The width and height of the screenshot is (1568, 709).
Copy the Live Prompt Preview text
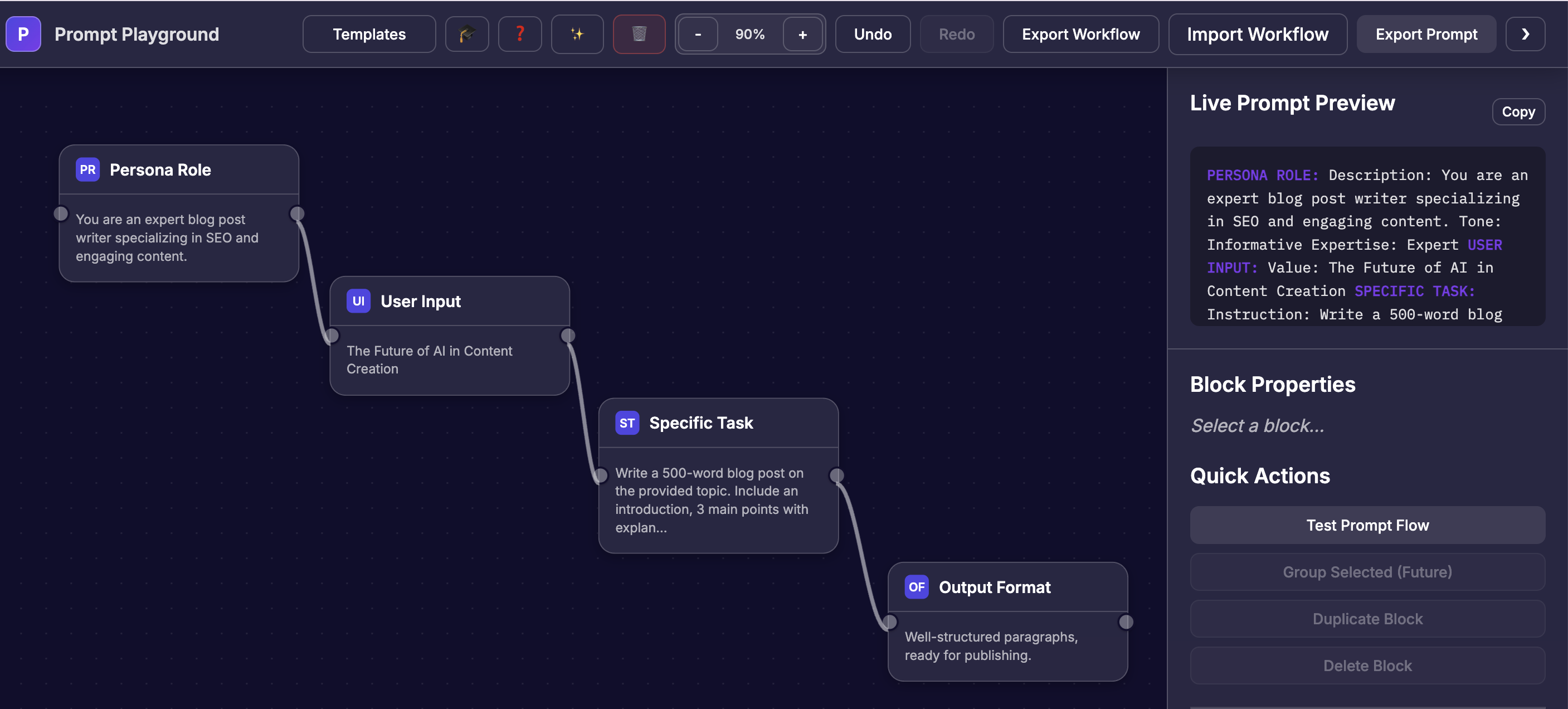1518,111
